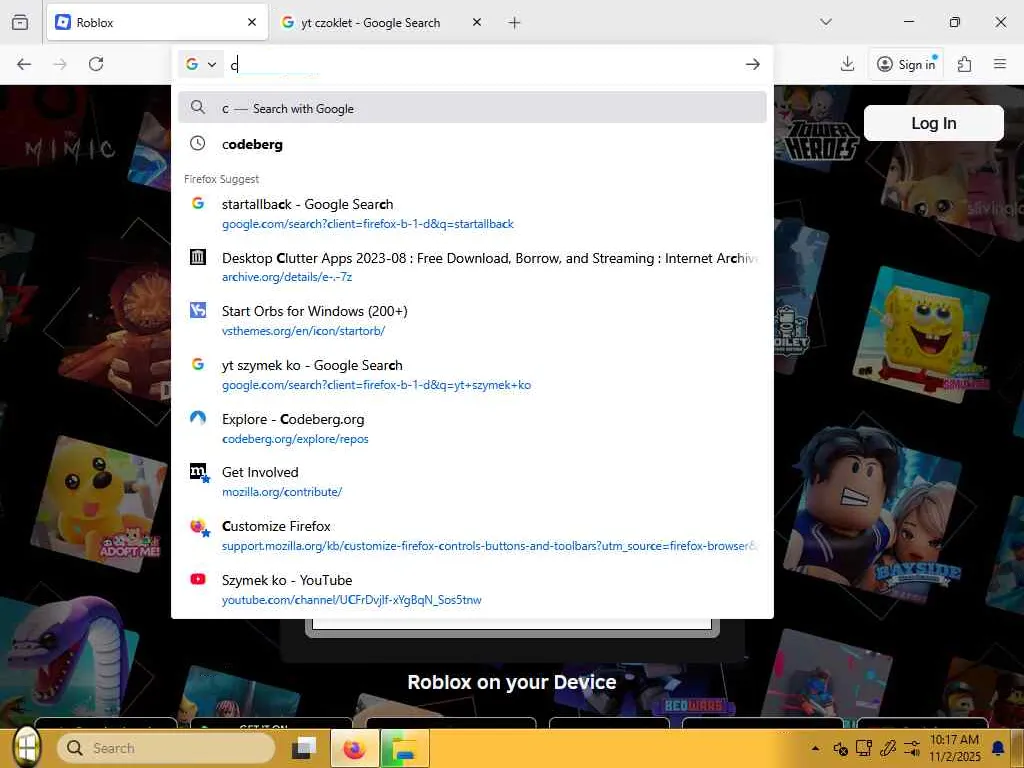Click the Adopt Me game thumbnail
This screenshot has width=1024, height=768.
(99, 503)
